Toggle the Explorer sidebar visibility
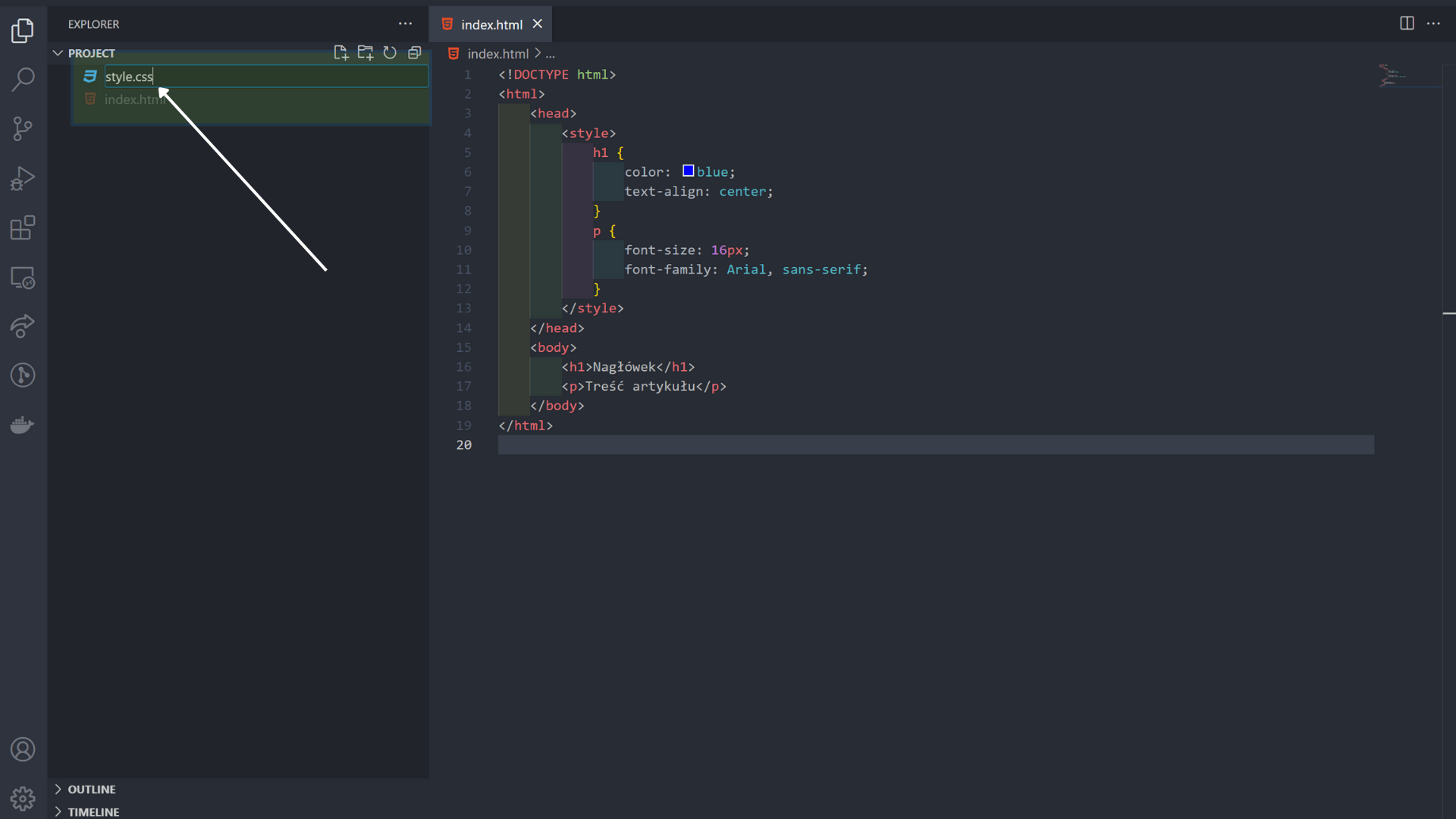 pyautogui.click(x=23, y=31)
